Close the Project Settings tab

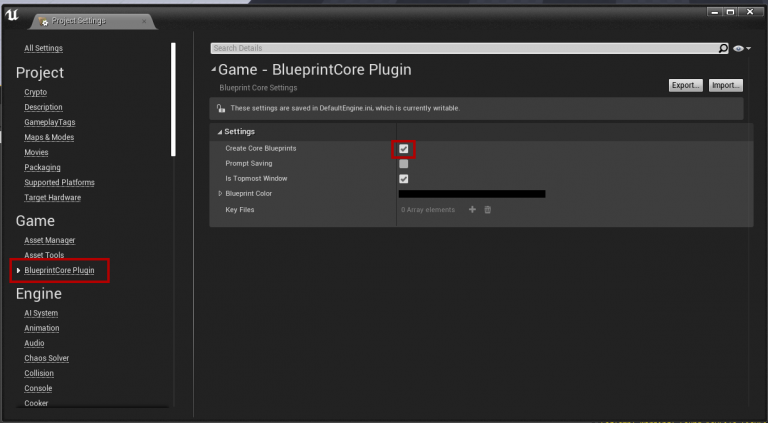pyautogui.click(x=143, y=21)
